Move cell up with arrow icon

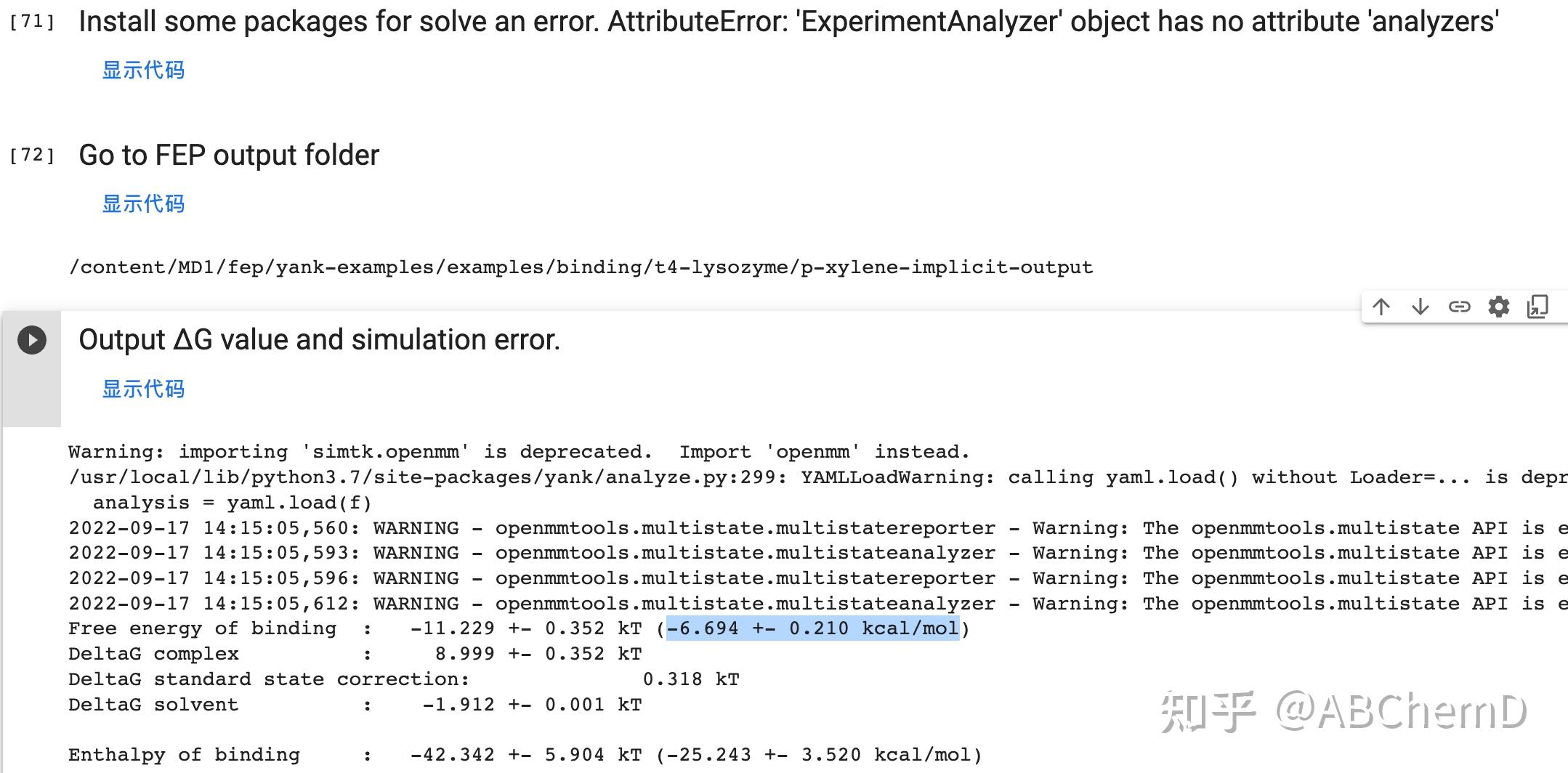tap(1381, 307)
